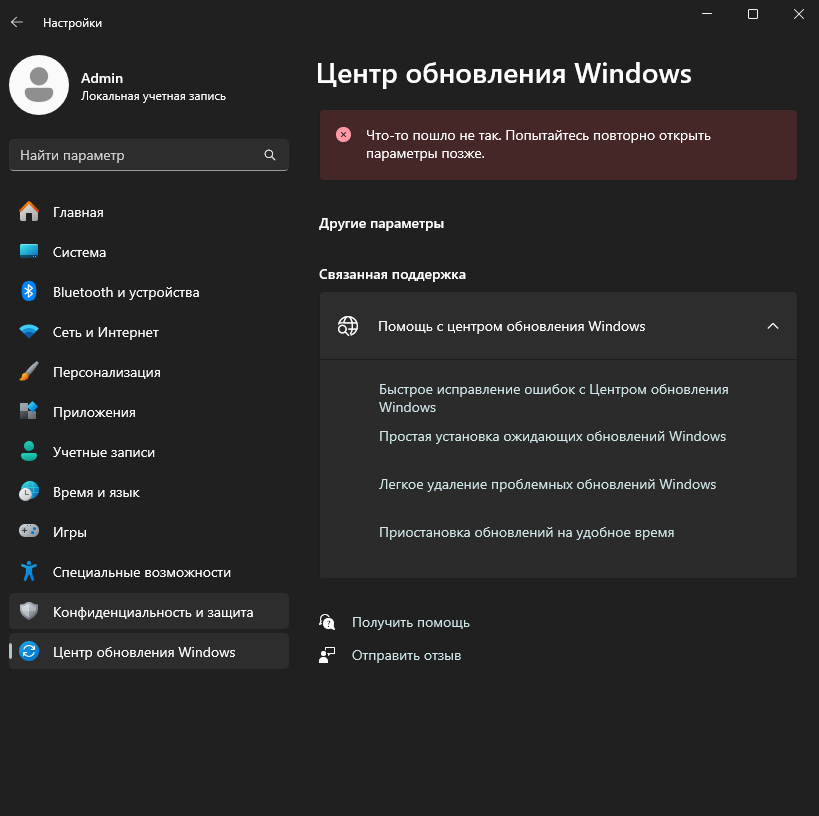Viewport: 819px width, 816px height.
Task: Click the sync arrows icon for Центр обновления
Action: coord(29,651)
